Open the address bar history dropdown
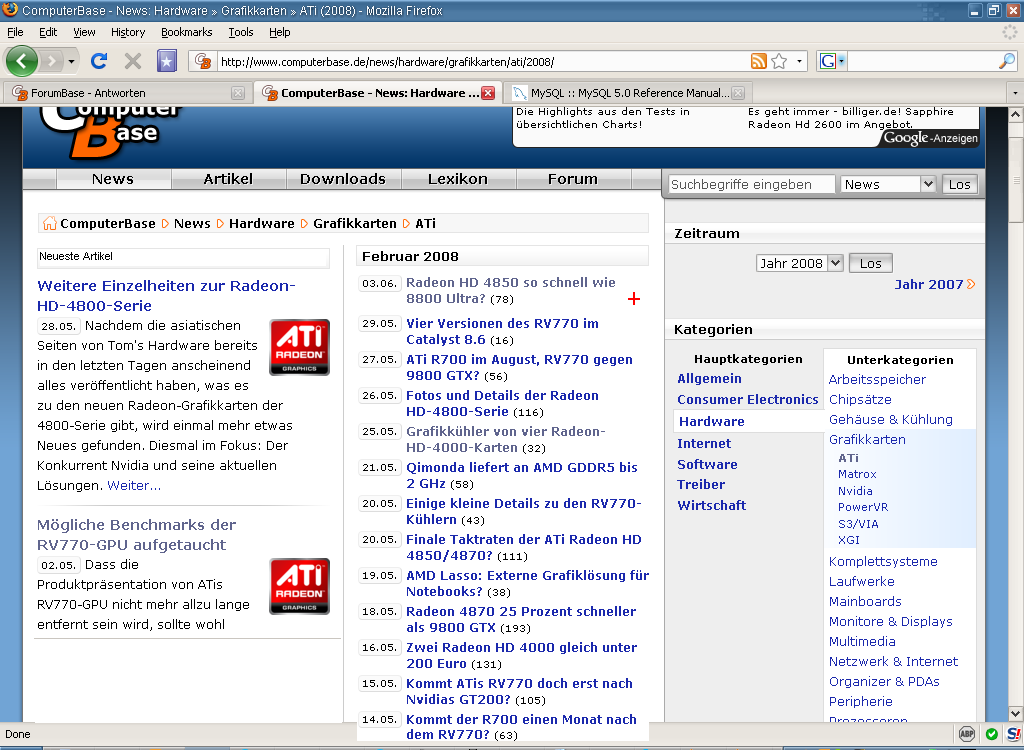The image size is (1024, 750). (x=799, y=61)
